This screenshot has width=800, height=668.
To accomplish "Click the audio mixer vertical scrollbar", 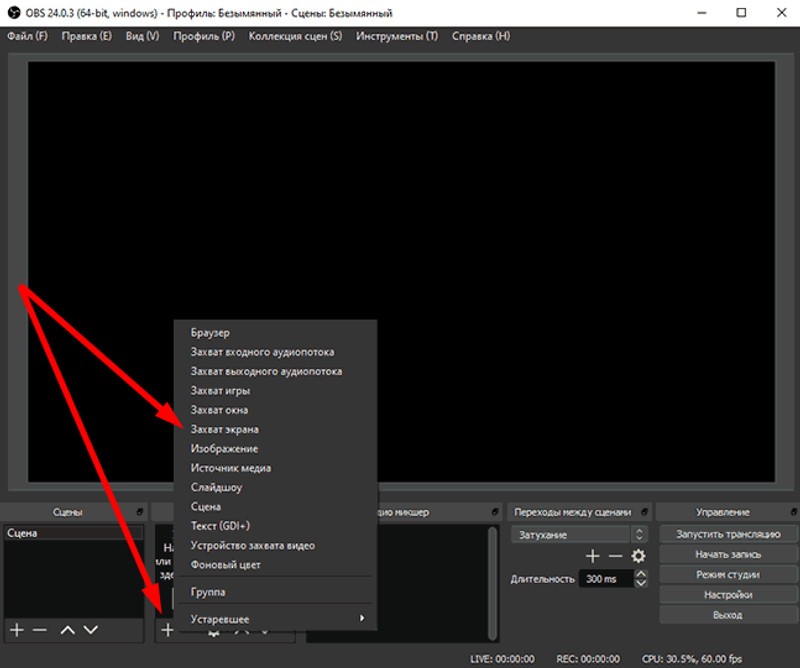I will point(491,570).
